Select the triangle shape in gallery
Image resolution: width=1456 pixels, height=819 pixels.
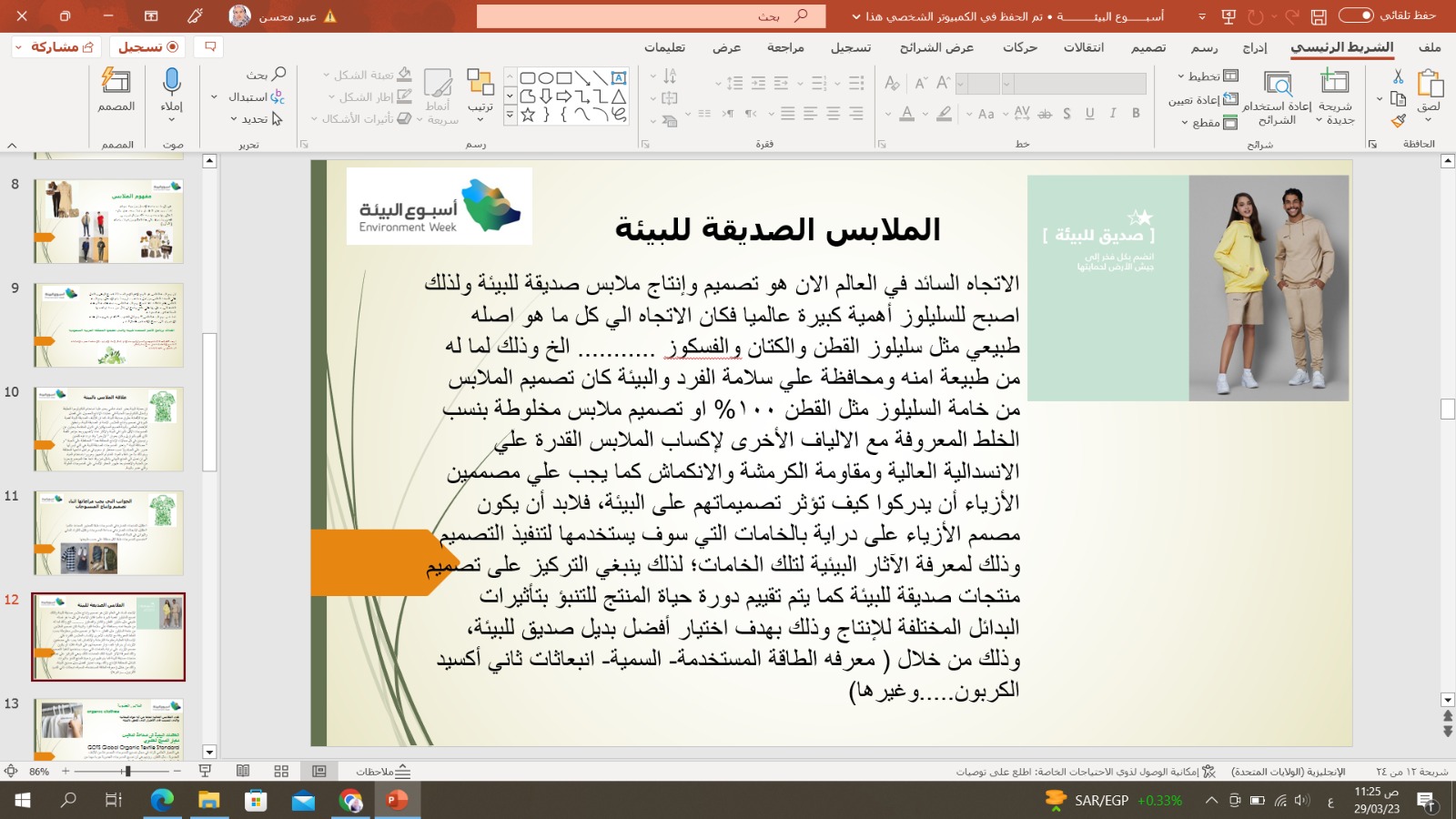point(619,96)
